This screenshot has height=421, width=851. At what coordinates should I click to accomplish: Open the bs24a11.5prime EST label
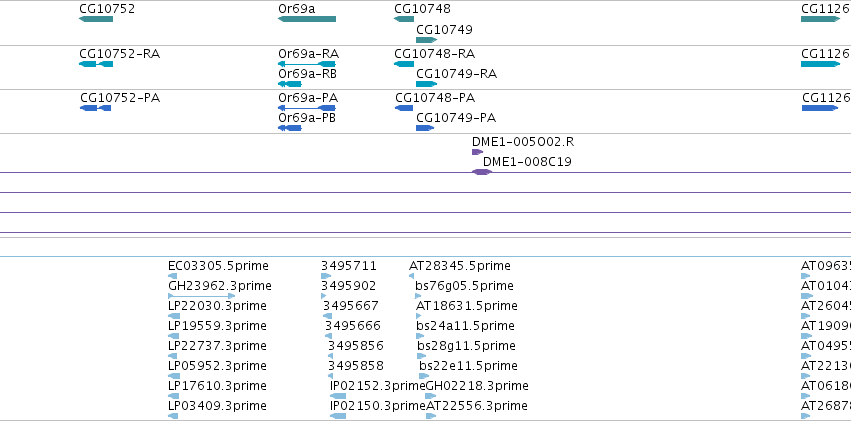[x=466, y=326]
